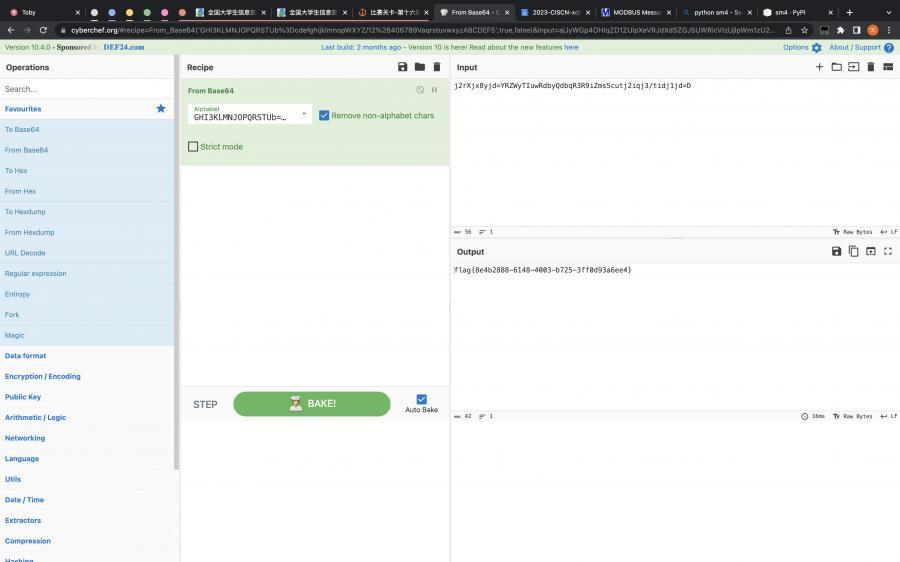Reset pane layout icon

pyautogui.click(x=888, y=67)
